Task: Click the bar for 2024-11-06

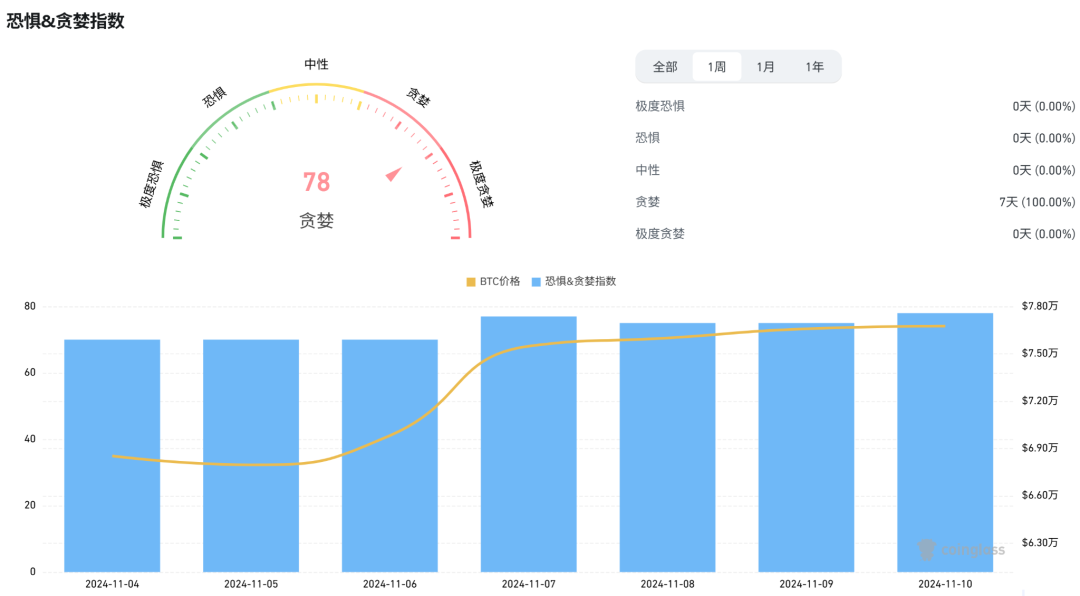Action: (x=390, y=455)
